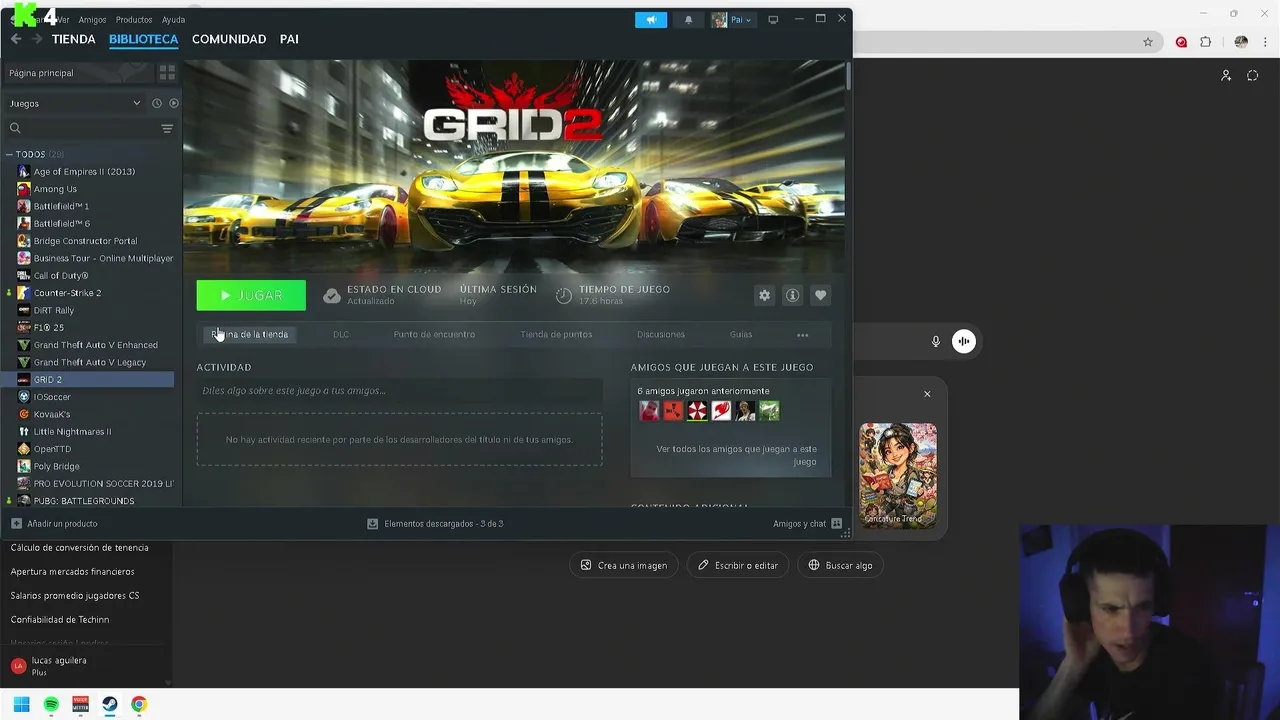Open the Página principal library home button
The width and height of the screenshot is (1280, 720).
click(x=76, y=73)
